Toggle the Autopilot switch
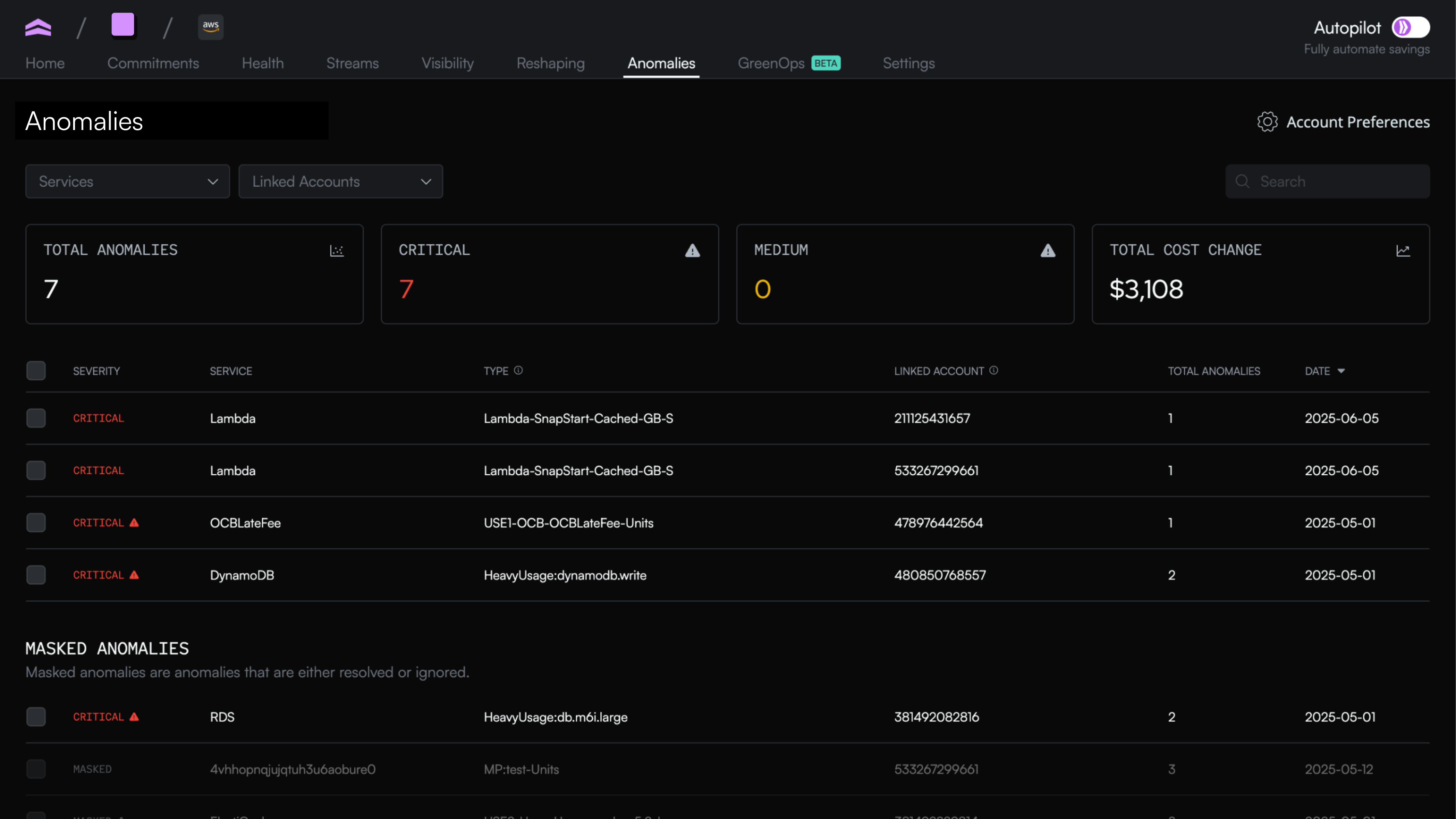1456x819 pixels. tap(1410, 27)
